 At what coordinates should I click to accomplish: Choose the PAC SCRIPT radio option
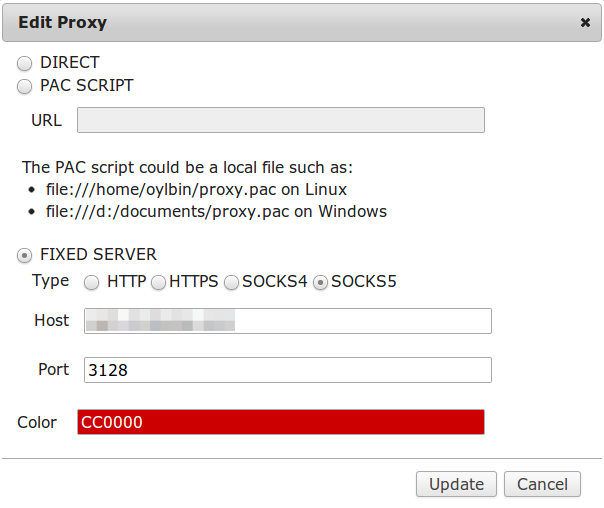tap(24, 86)
